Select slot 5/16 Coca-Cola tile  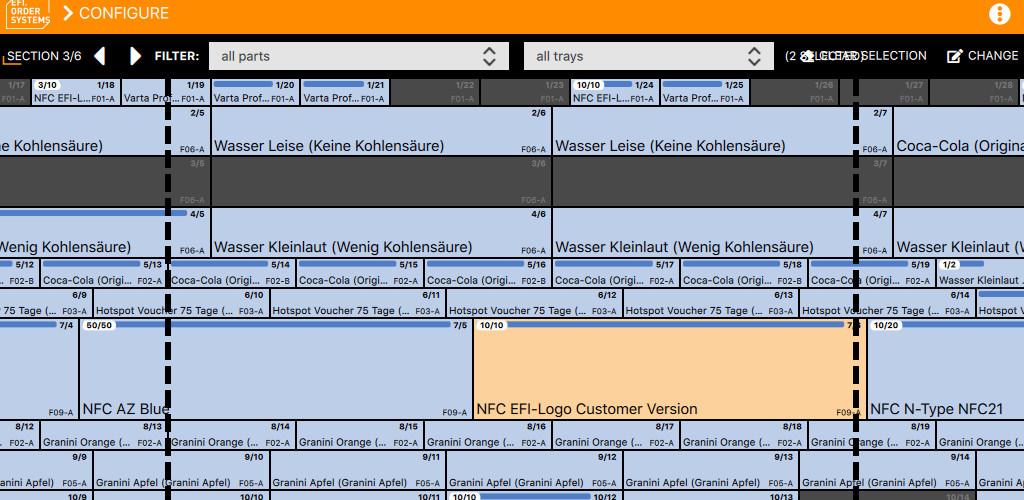pos(487,273)
